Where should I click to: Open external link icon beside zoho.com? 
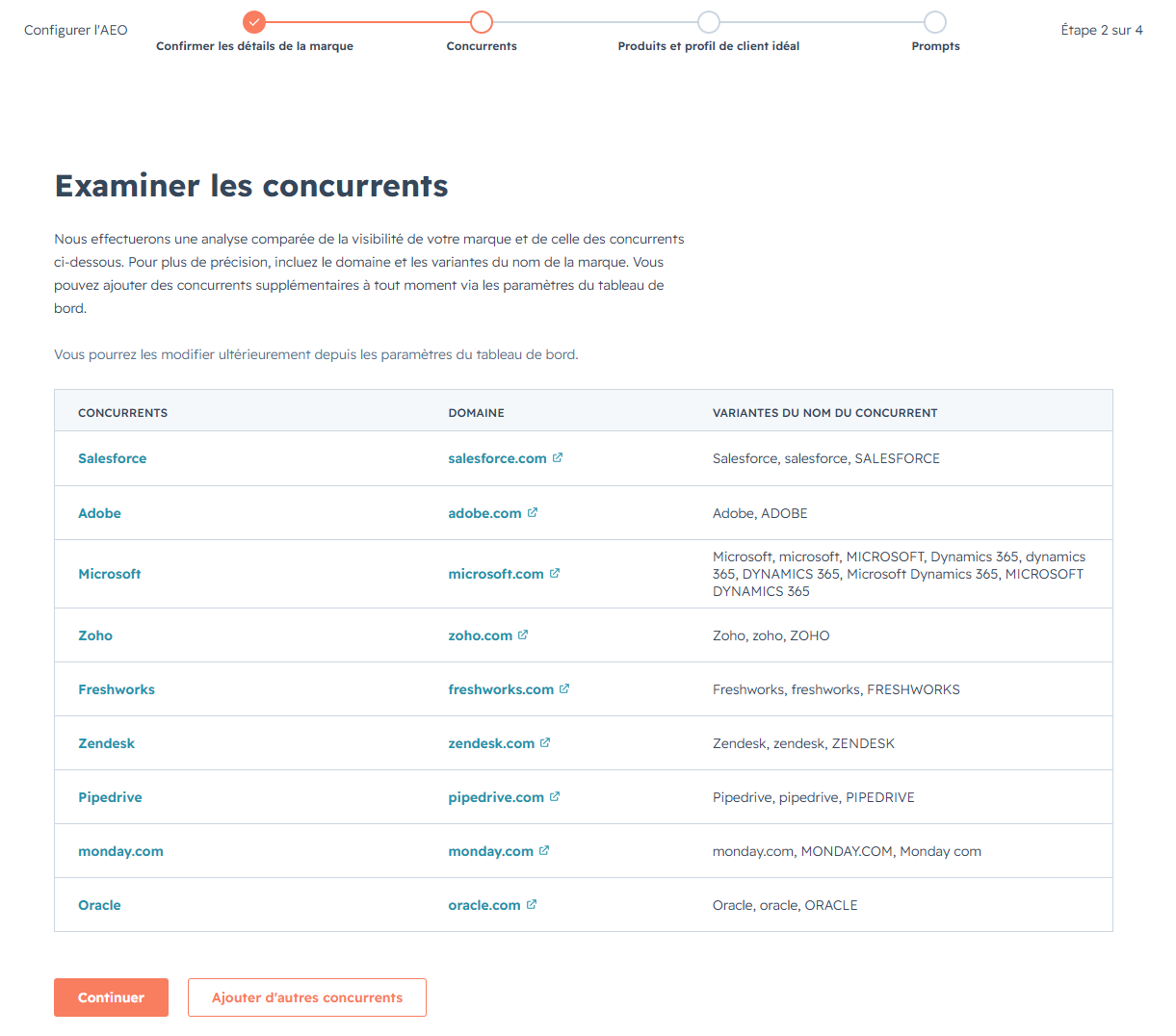(523, 635)
